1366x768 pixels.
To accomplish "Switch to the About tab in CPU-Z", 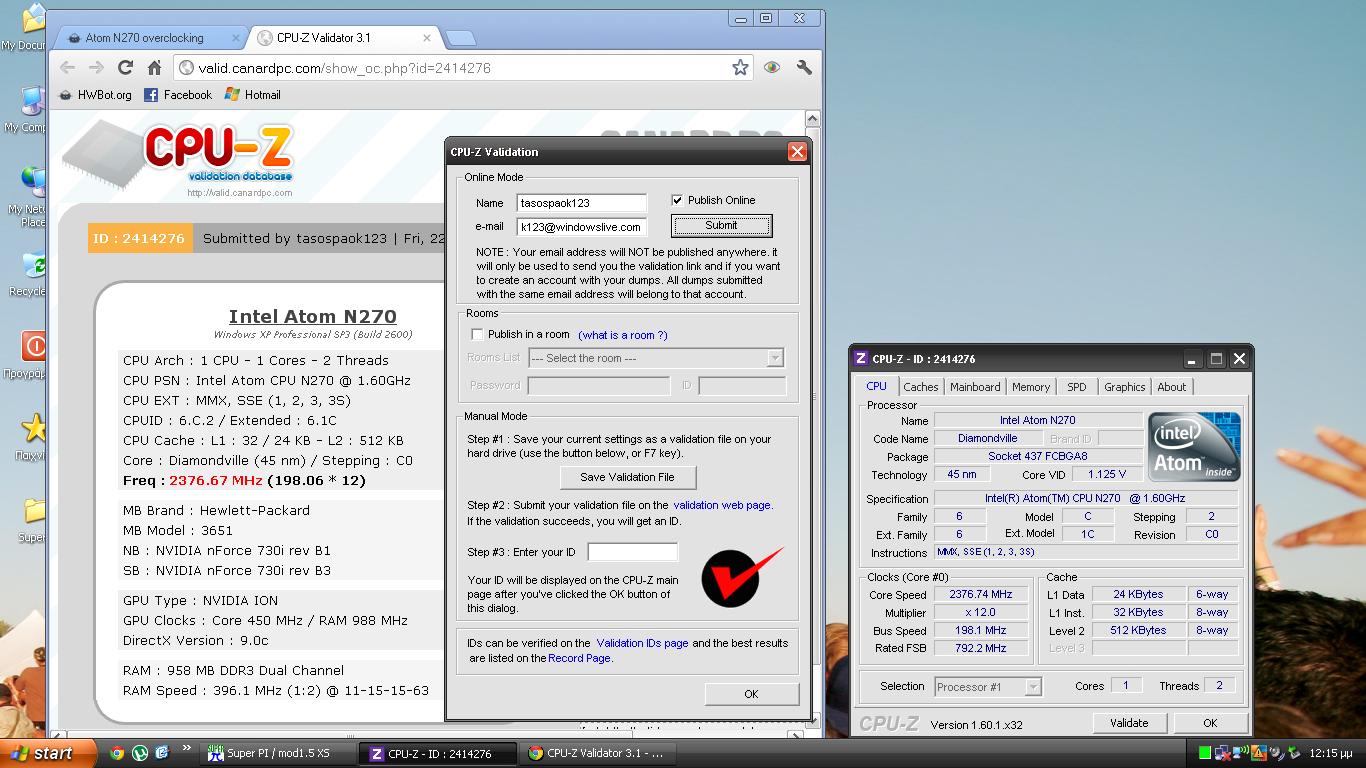I will pyautogui.click(x=1172, y=387).
